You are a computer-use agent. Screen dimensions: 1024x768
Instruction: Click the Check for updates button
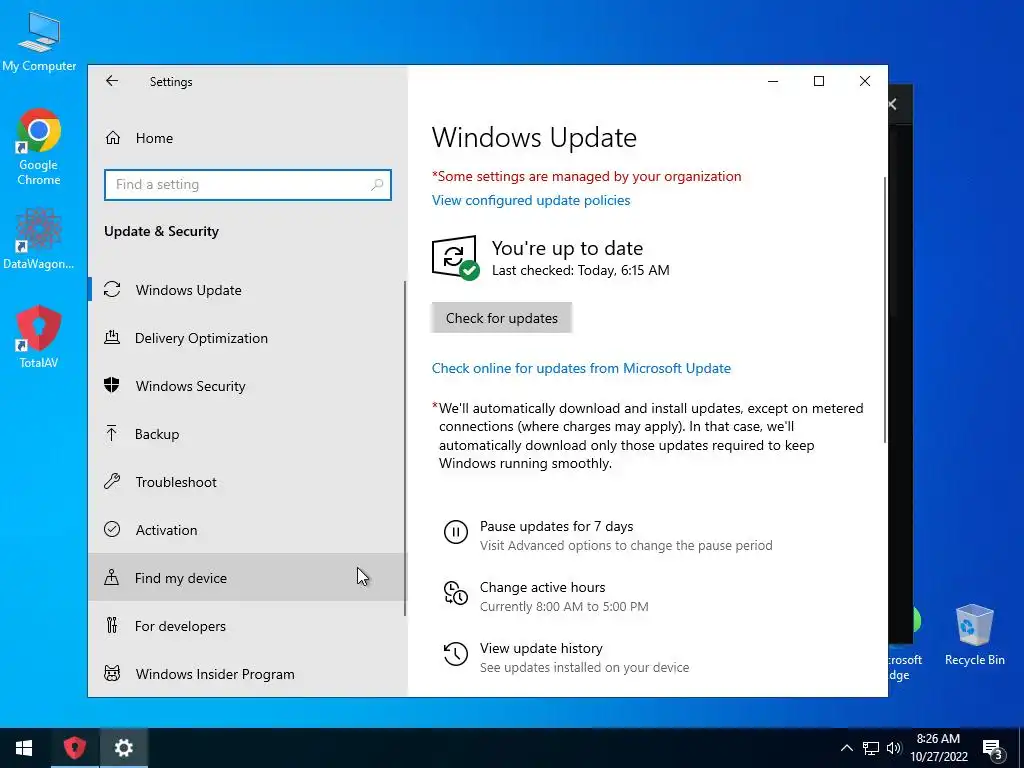pos(502,318)
